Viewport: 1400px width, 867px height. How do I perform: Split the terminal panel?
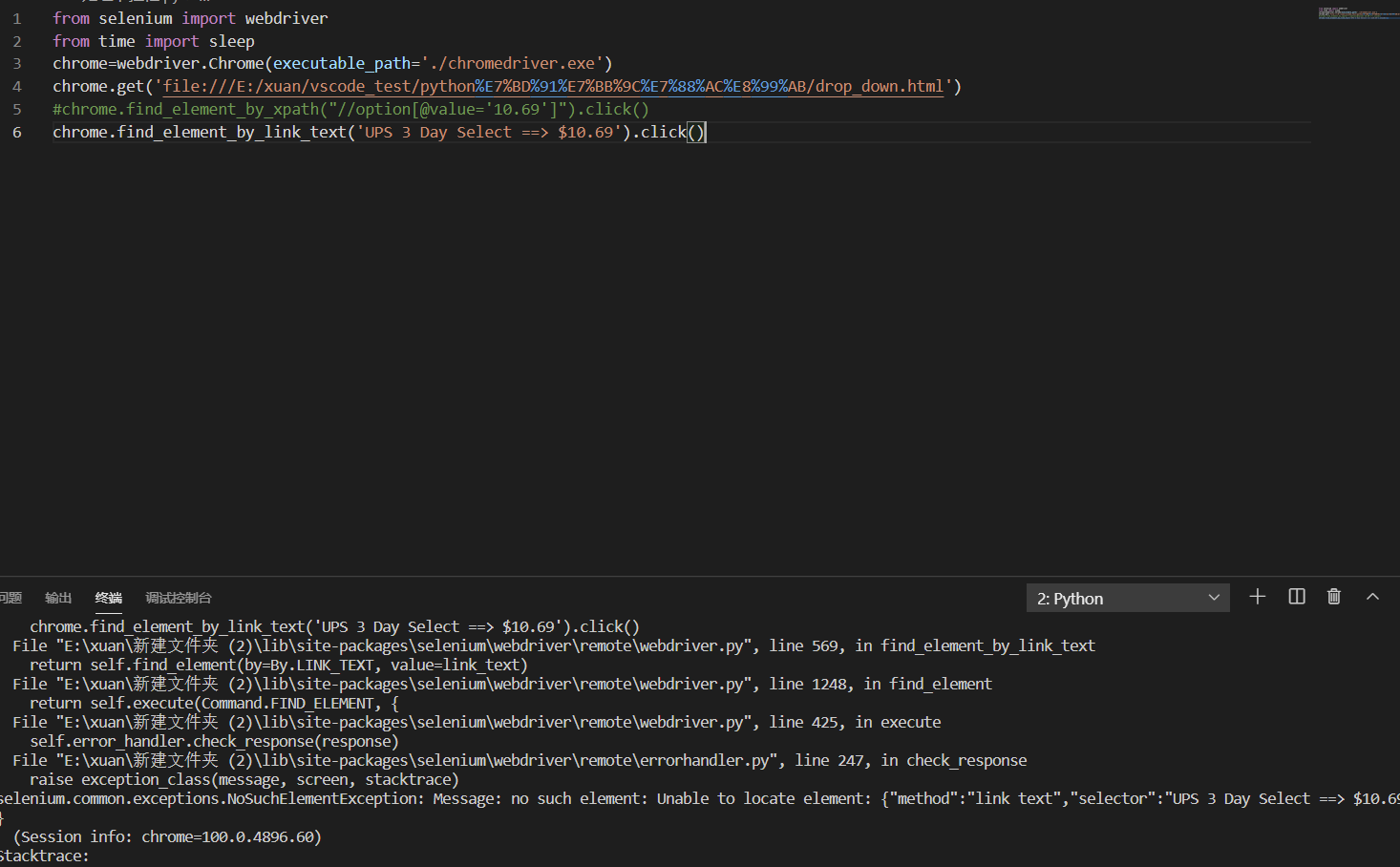pyautogui.click(x=1297, y=597)
